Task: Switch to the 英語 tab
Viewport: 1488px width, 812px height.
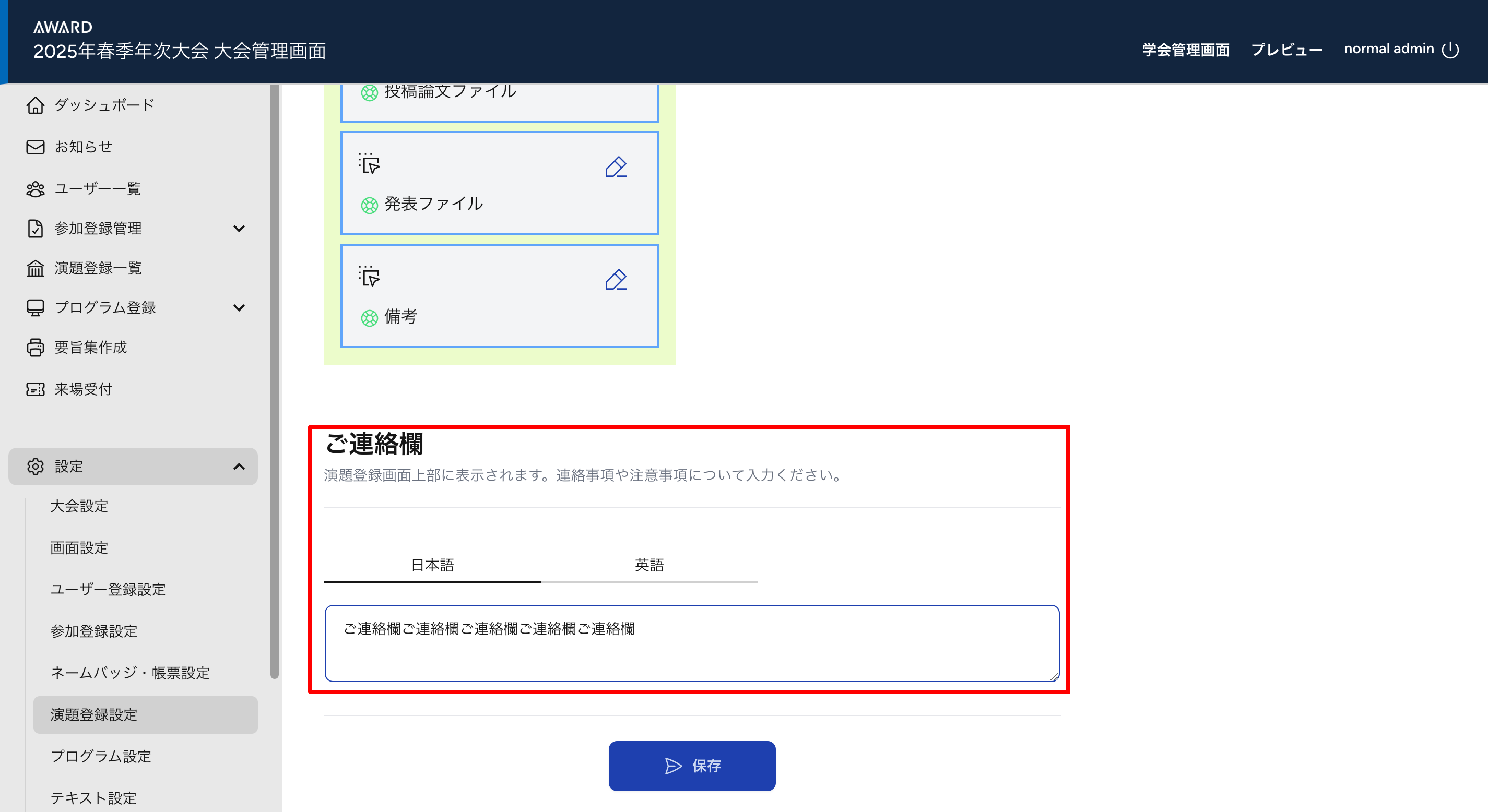Action: point(648,565)
